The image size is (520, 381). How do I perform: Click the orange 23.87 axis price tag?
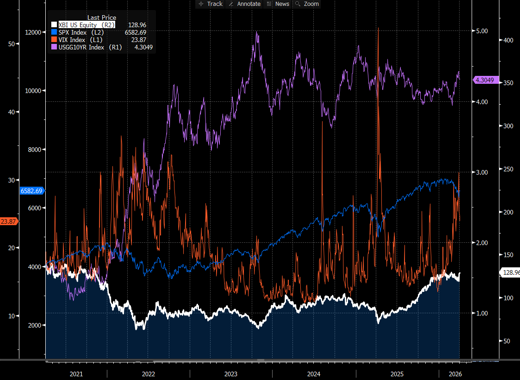(9, 221)
